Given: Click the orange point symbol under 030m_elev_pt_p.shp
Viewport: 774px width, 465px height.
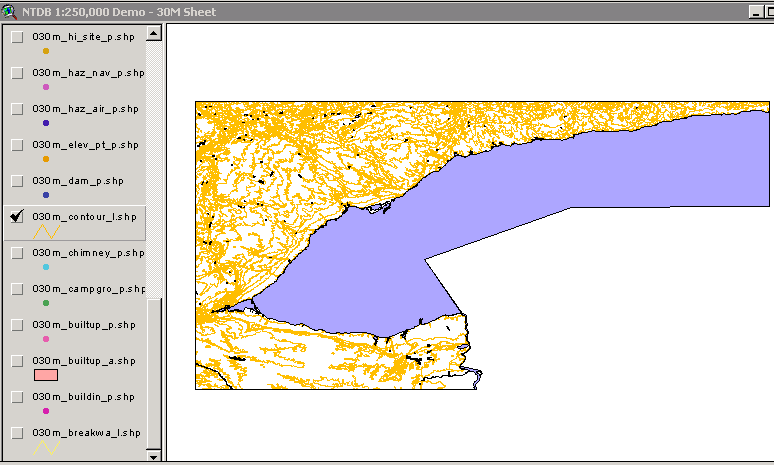Looking at the screenshot, I should (46, 159).
